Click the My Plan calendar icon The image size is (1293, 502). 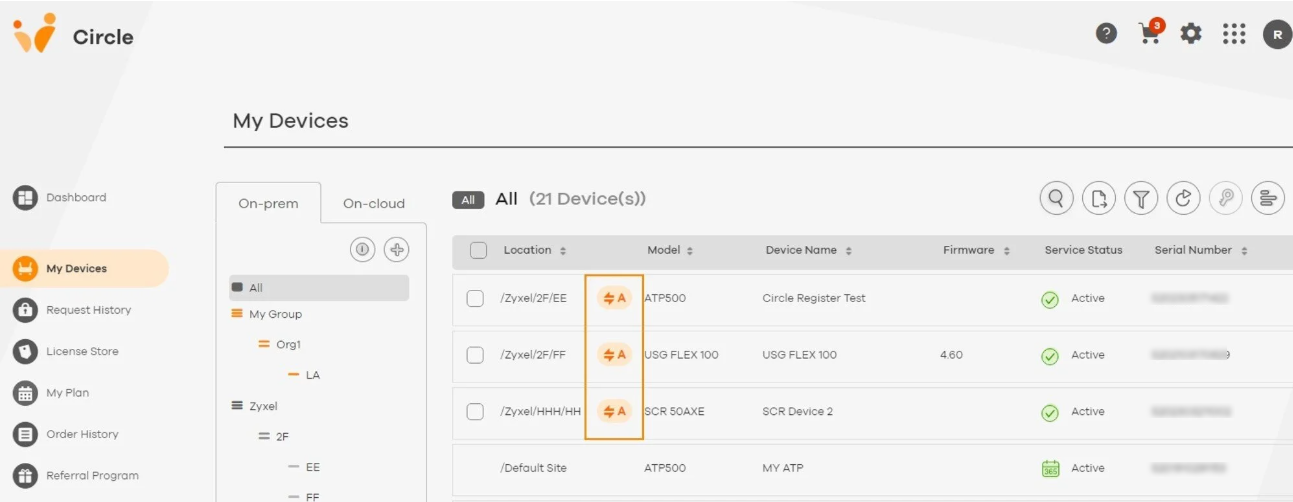click(25, 393)
